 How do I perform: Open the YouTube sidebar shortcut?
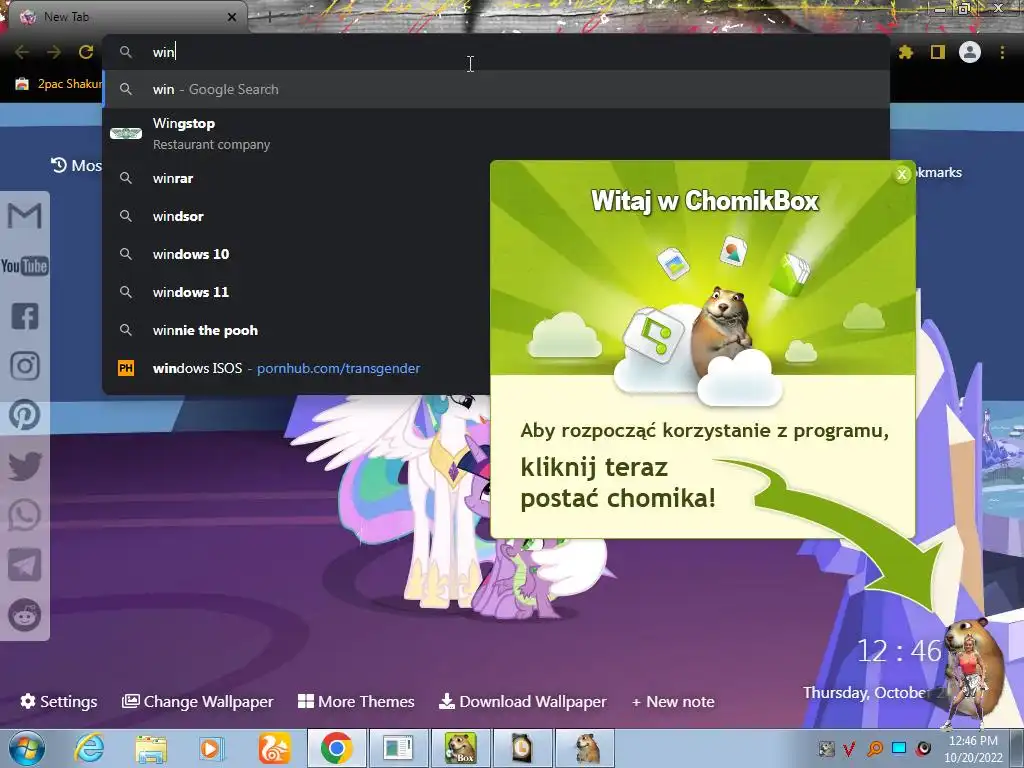point(25,266)
